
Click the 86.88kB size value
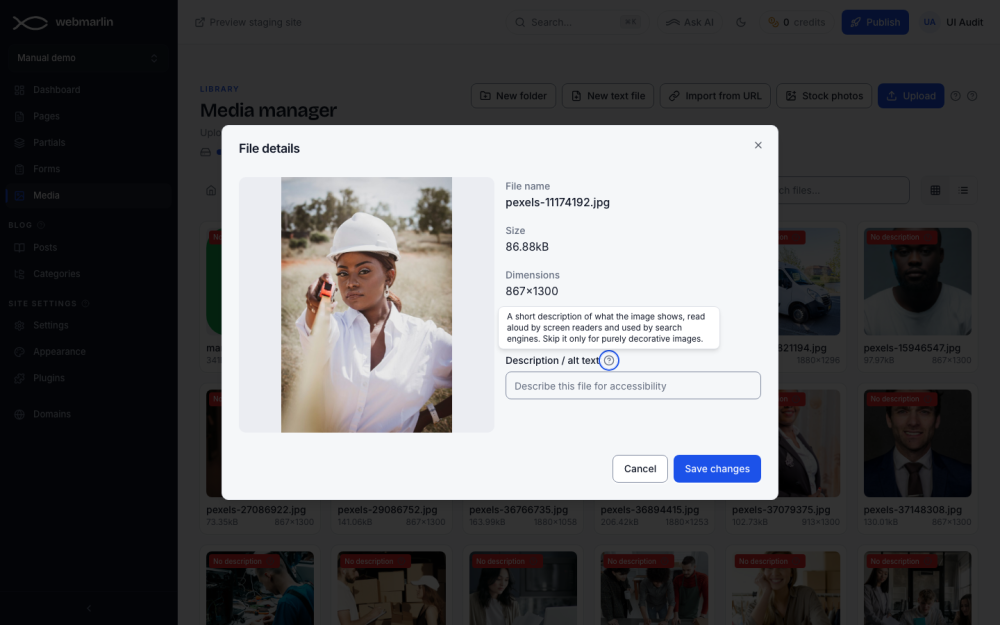click(527, 247)
